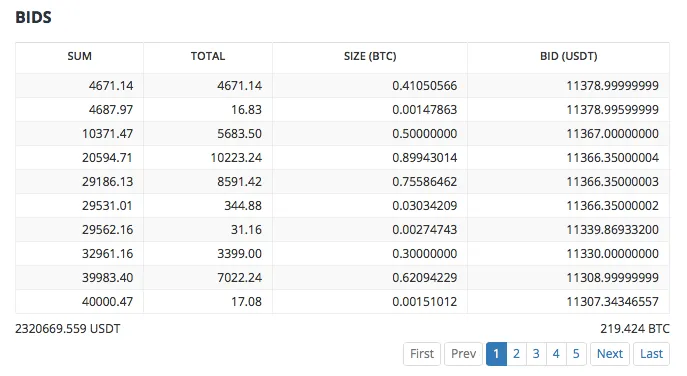
Task: Select bid price 11378.99999999
Action: [613, 85]
